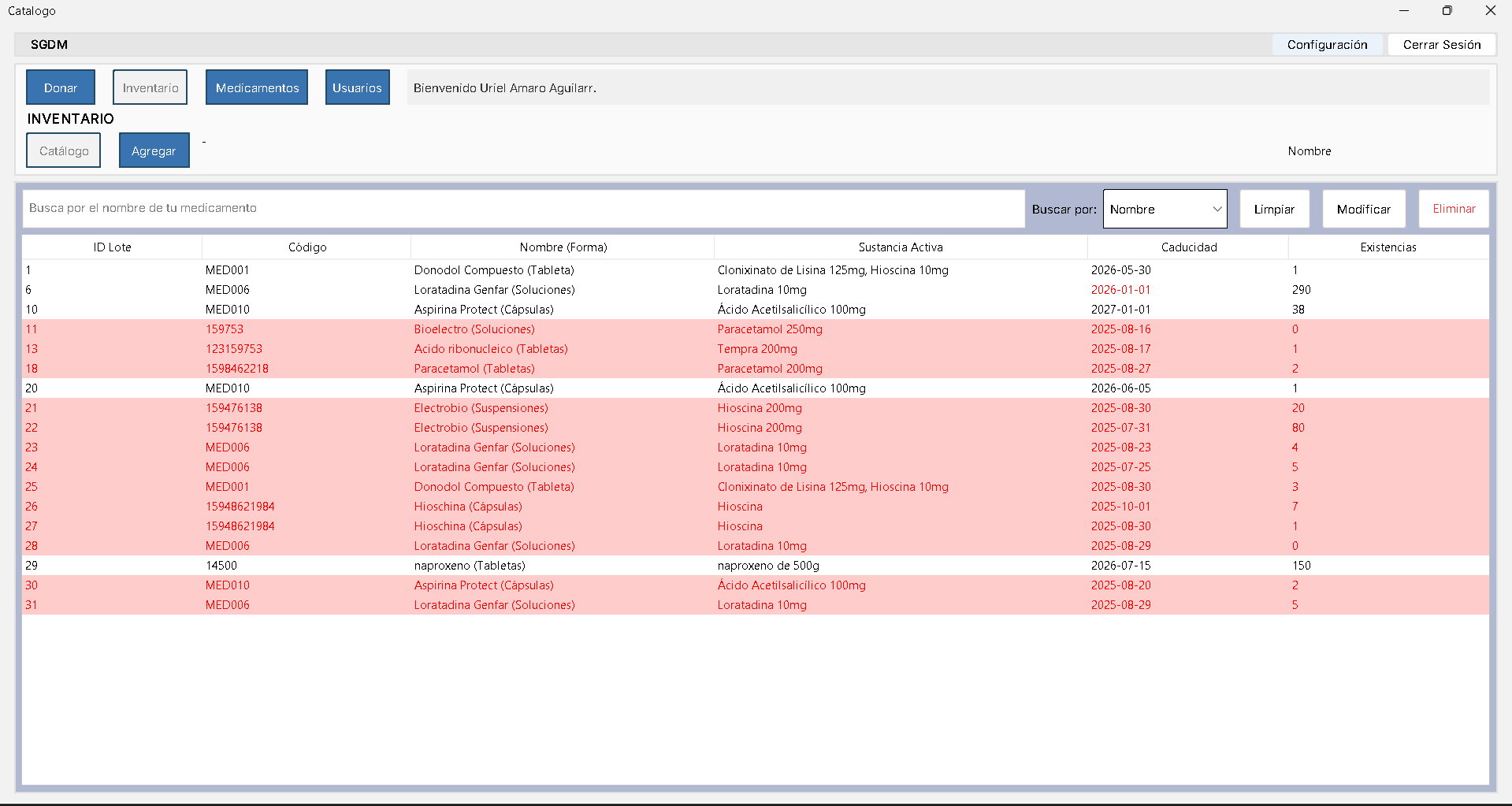Maximize the Catalogo window
This screenshot has height=806, width=1512.
click(x=1447, y=11)
